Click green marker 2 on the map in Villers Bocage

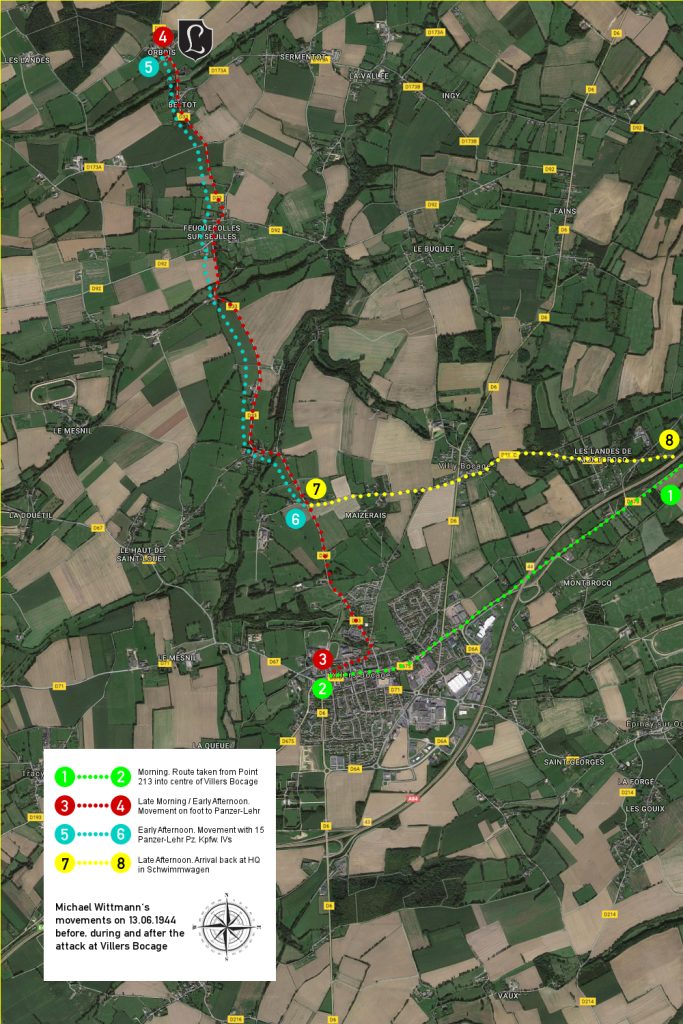[323, 688]
